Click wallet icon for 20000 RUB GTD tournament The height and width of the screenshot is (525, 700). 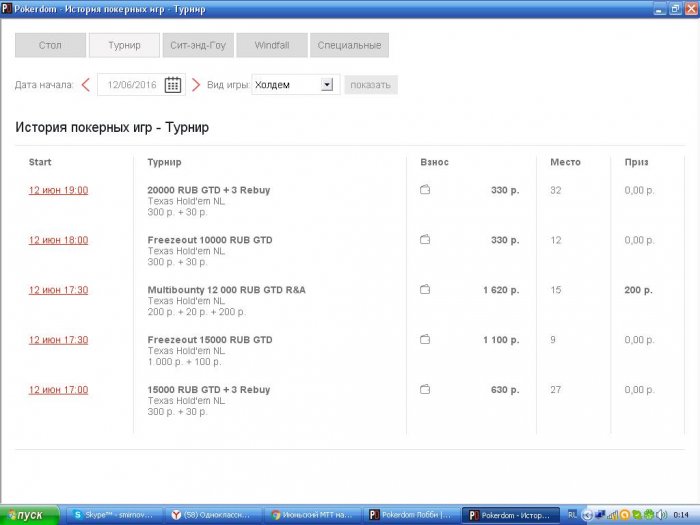(x=425, y=190)
